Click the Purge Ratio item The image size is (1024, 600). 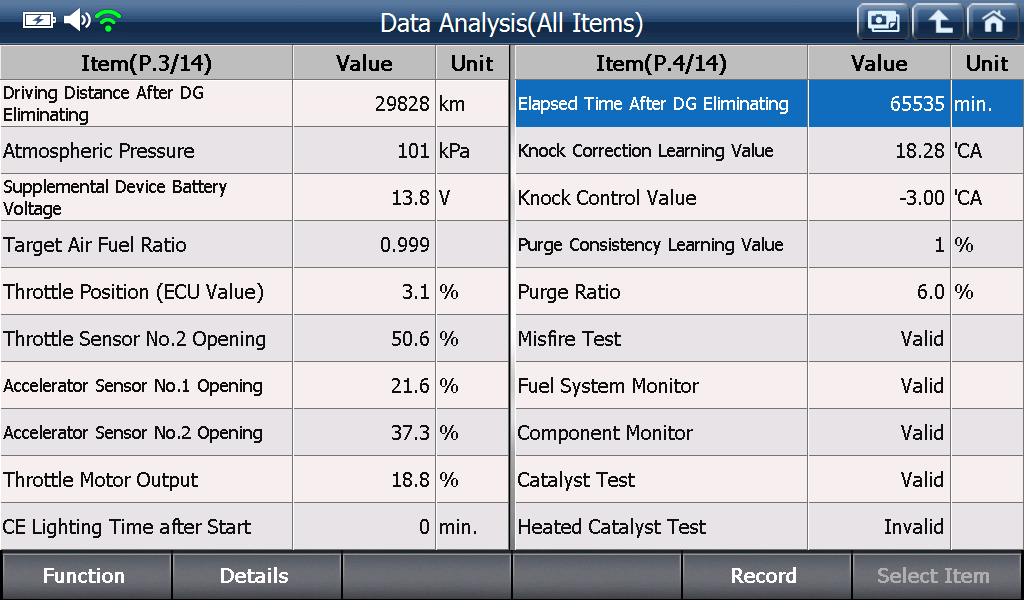(x=769, y=292)
